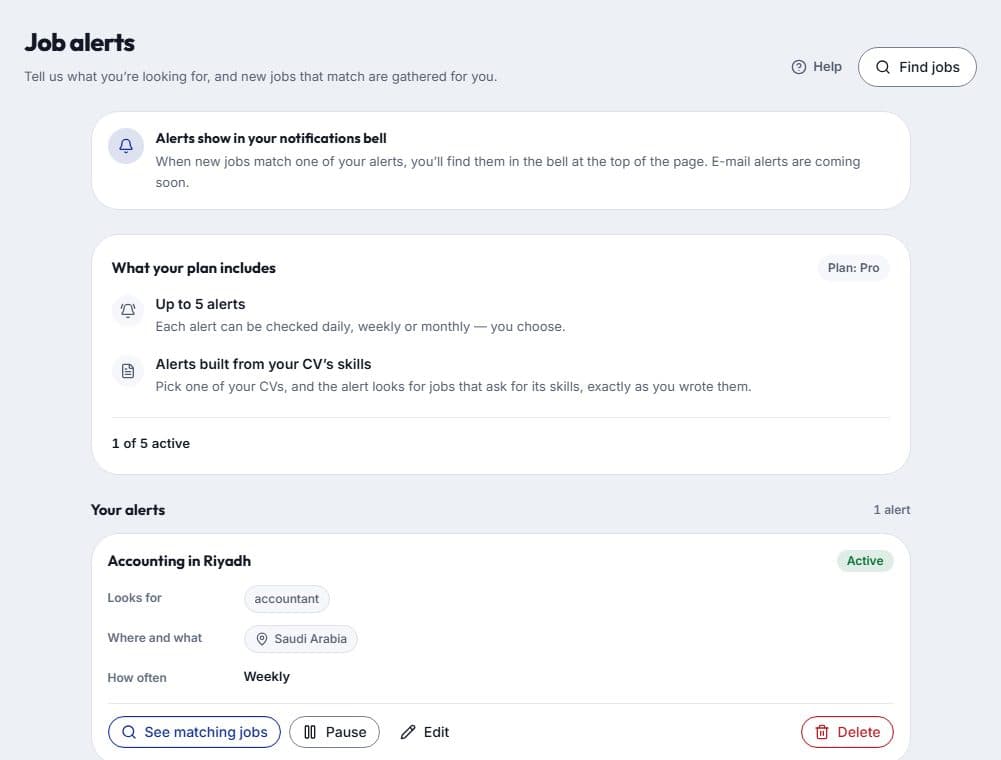The image size is (1001, 760).
Task: Click the Job alerts page heading
Action: 80,43
